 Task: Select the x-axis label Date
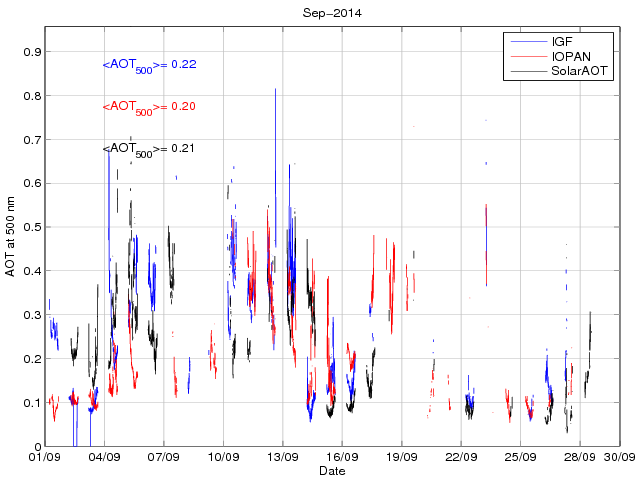pos(331,470)
